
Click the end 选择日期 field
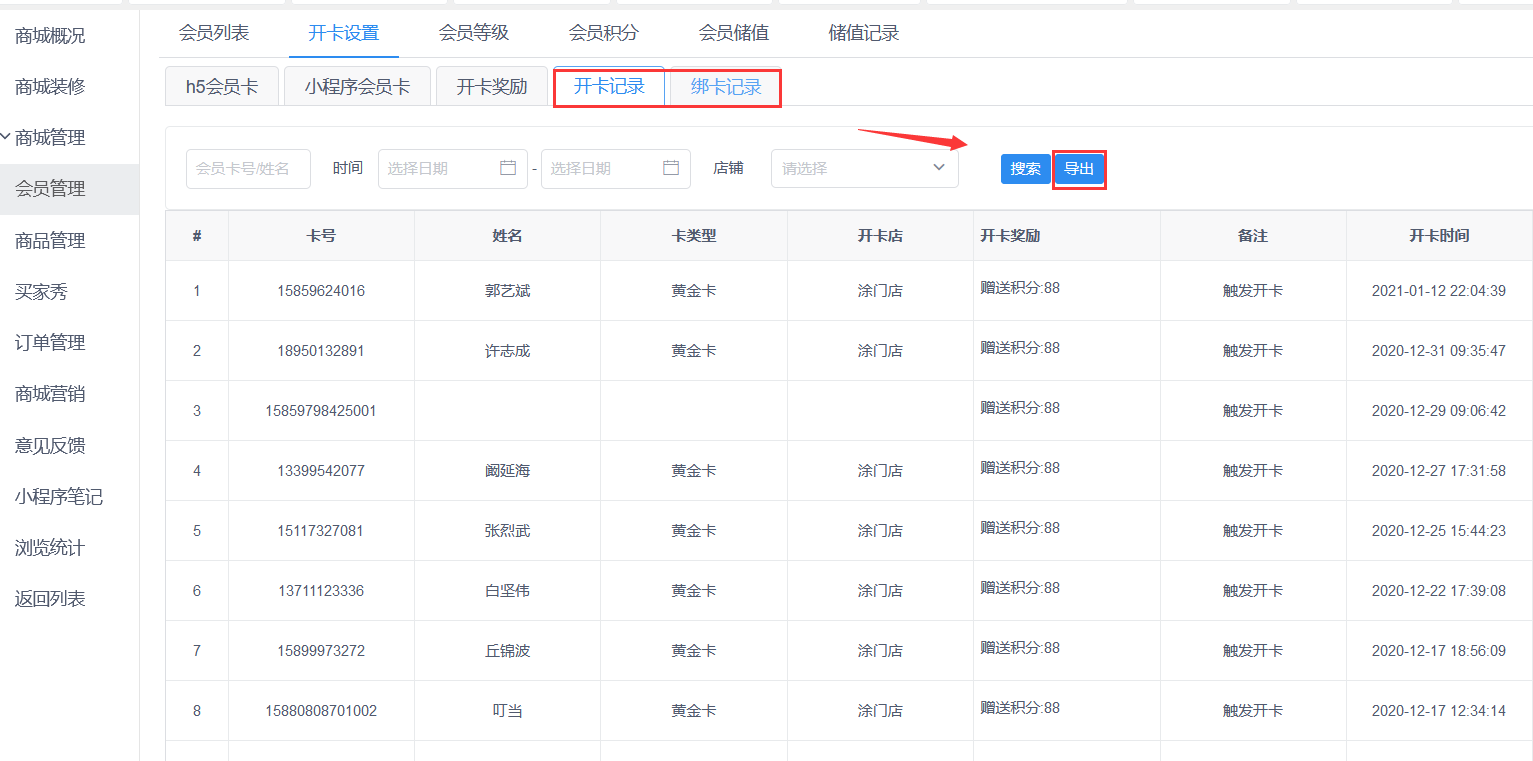(615, 168)
